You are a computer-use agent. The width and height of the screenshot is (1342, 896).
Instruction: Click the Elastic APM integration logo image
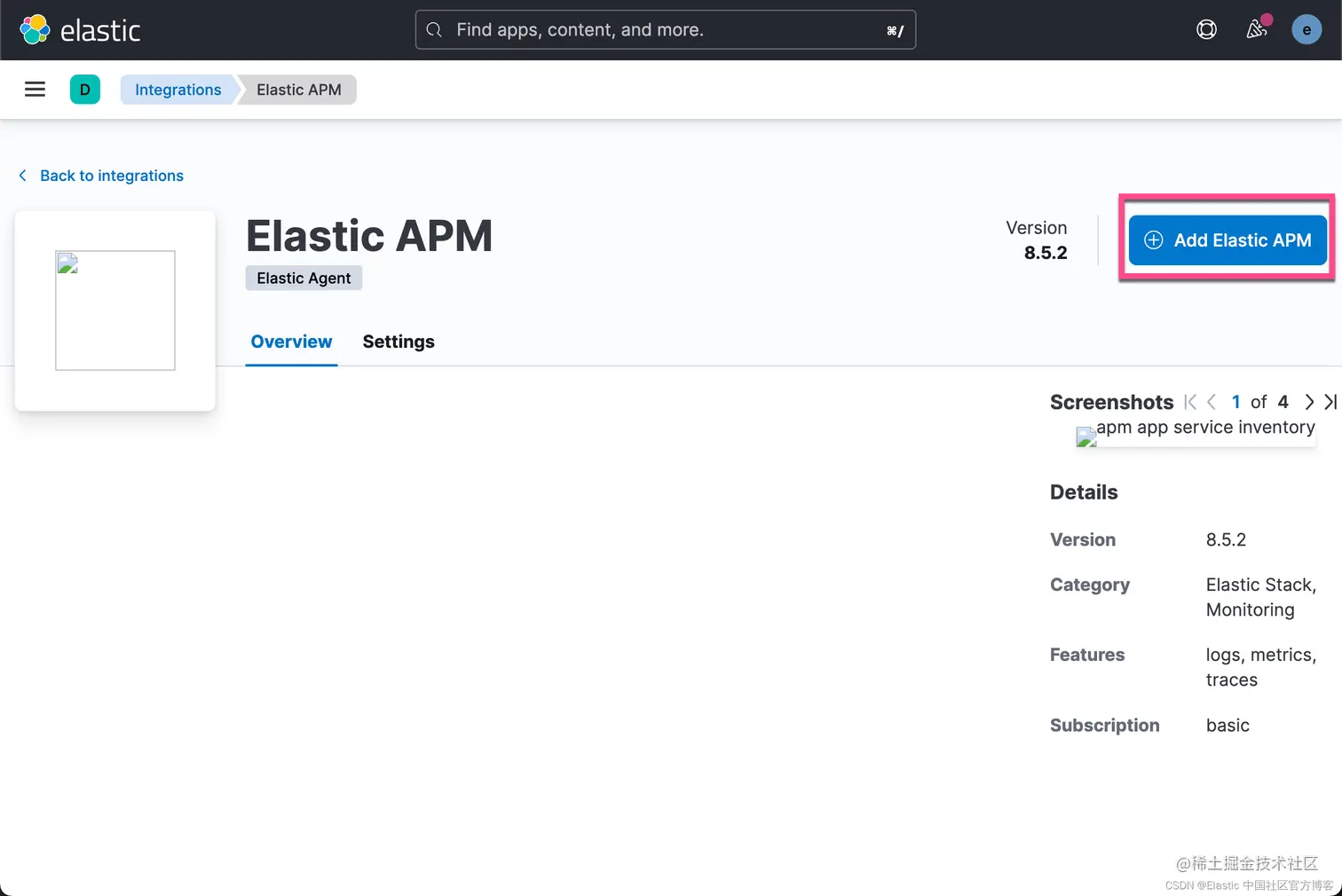(115, 310)
